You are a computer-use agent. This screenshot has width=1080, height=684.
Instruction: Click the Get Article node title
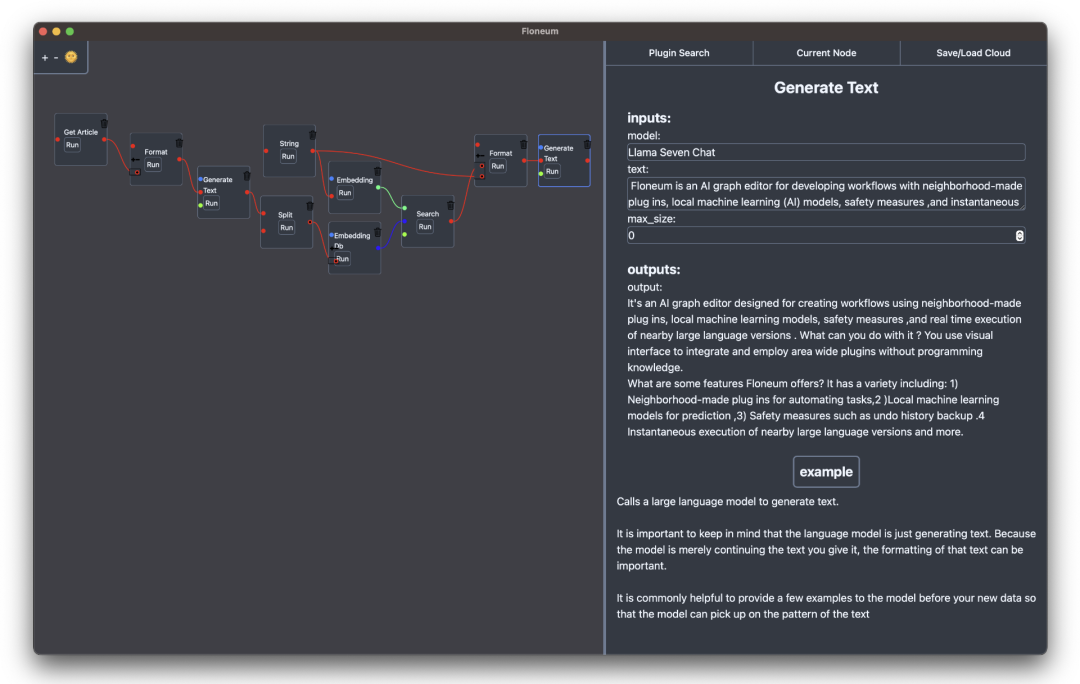pos(81,132)
